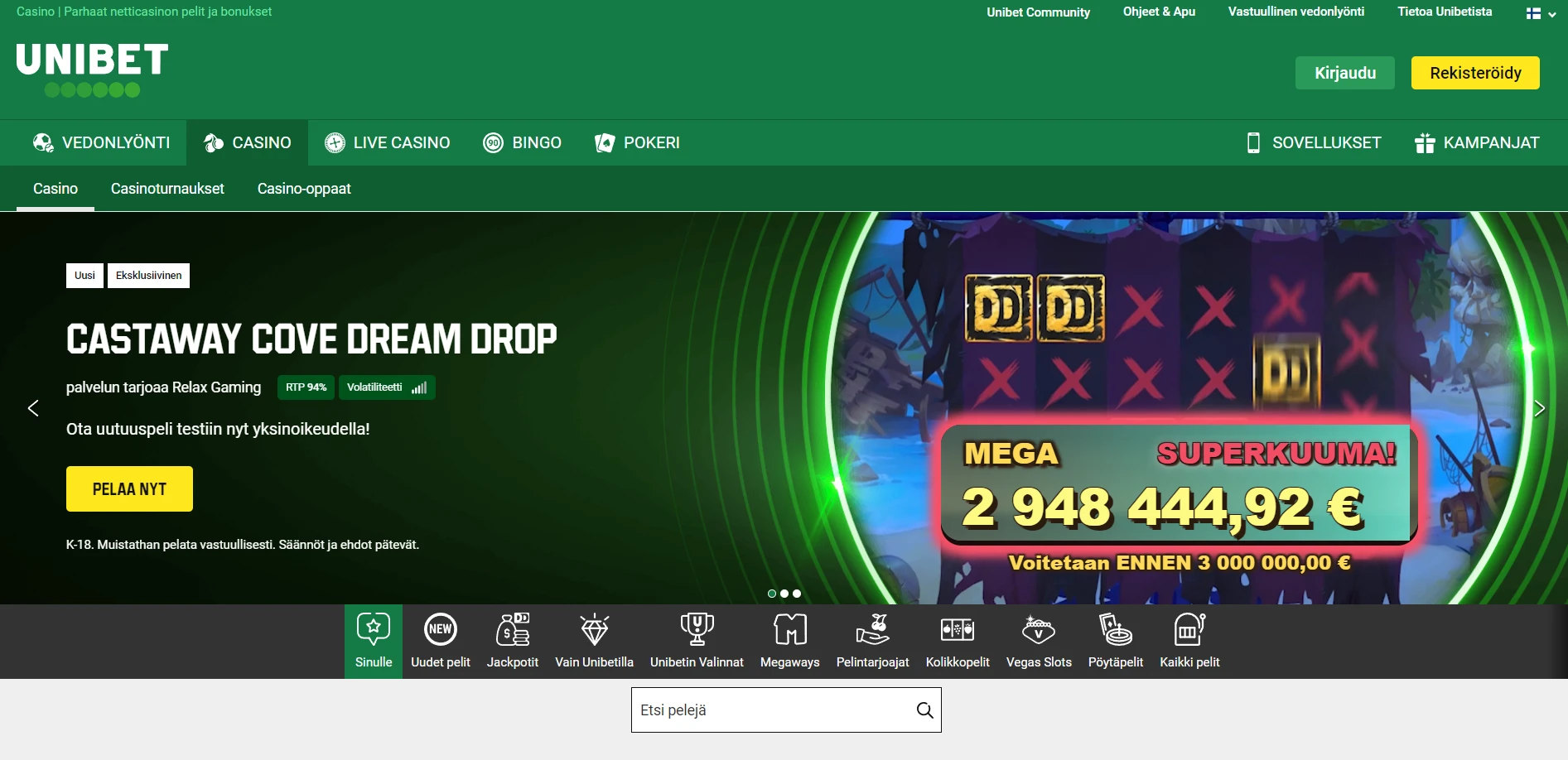The image size is (1568, 760).
Task: Click the Eksklusiivinen tag
Action: 148,276
